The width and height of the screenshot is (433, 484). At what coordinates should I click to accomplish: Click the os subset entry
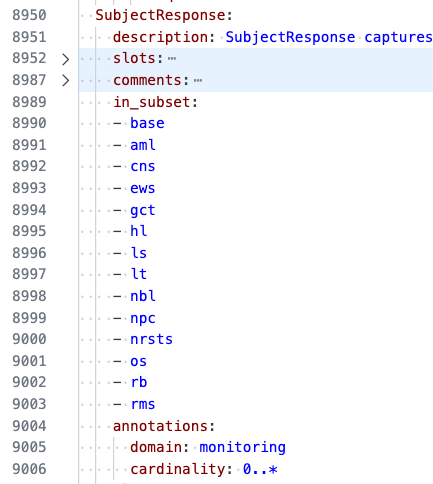139,361
